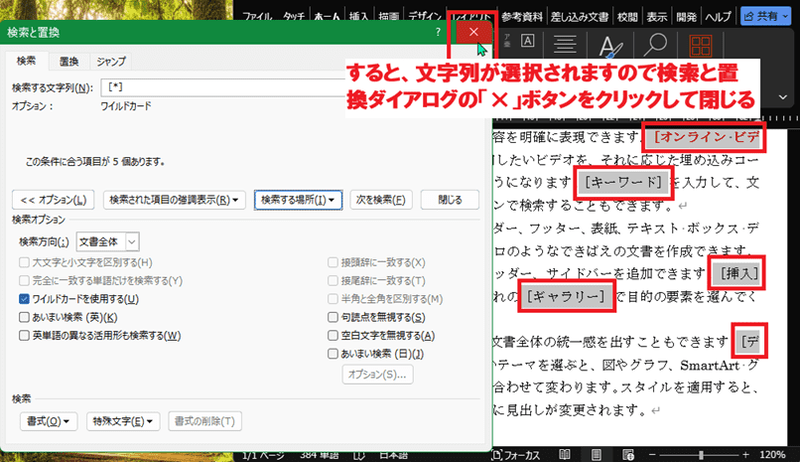Enable あいまい検索 (日)(J) checkbox

(333, 353)
